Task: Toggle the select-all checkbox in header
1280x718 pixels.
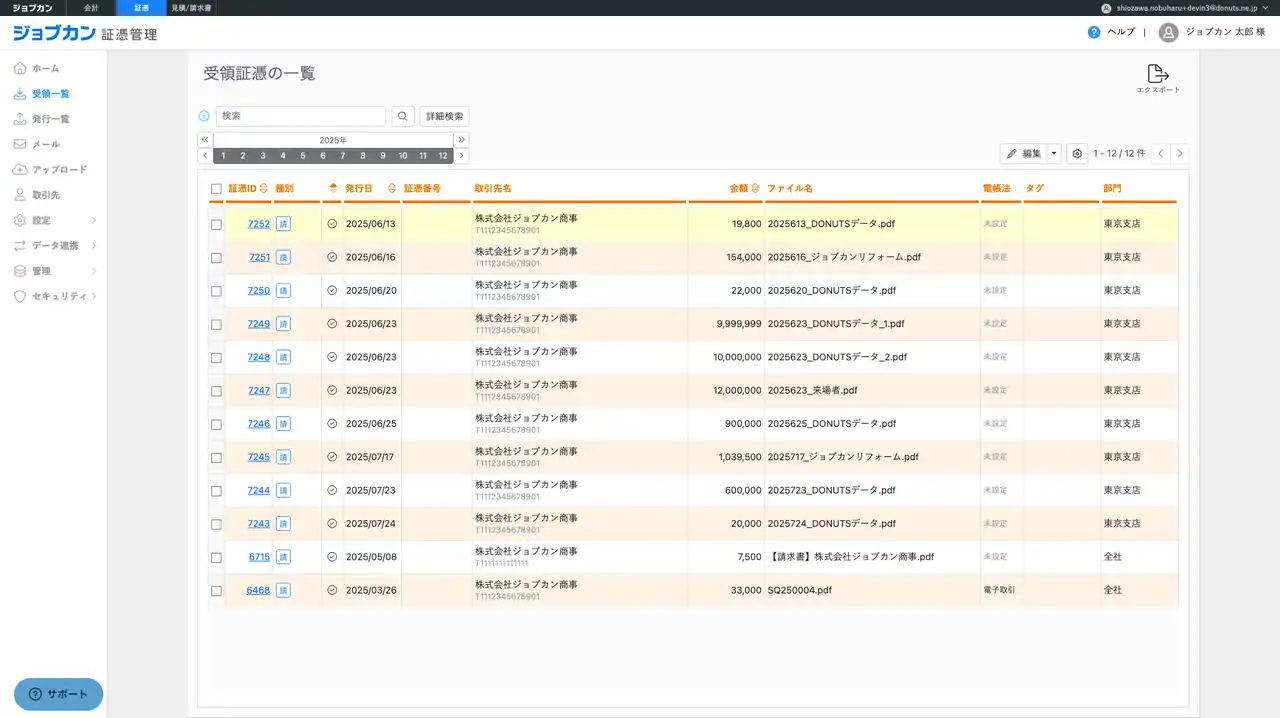Action: tap(216, 189)
